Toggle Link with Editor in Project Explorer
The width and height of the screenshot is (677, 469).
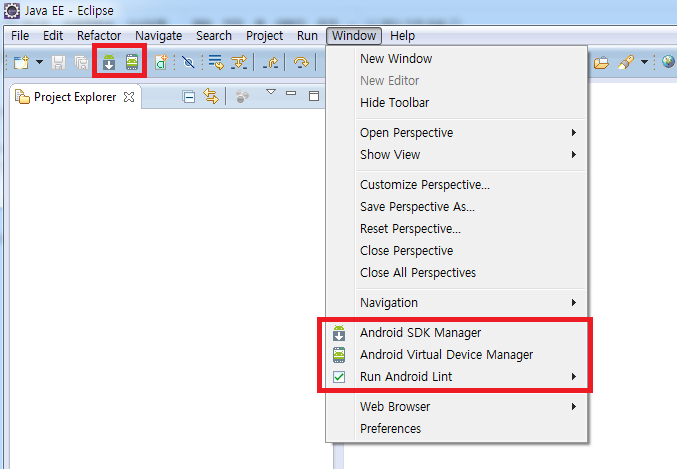pos(211,96)
